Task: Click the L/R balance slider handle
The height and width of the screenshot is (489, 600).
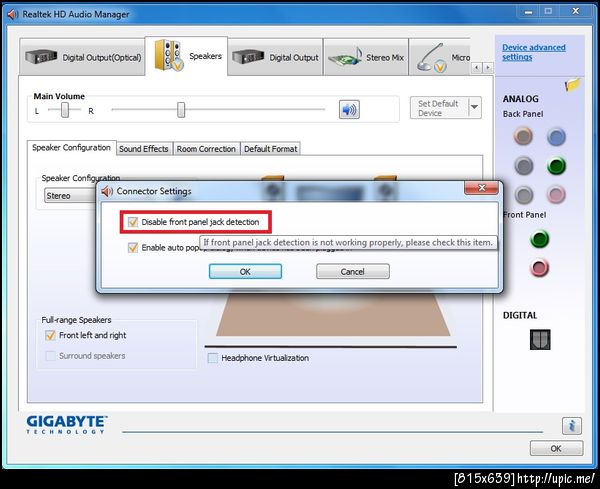Action: coord(65,110)
